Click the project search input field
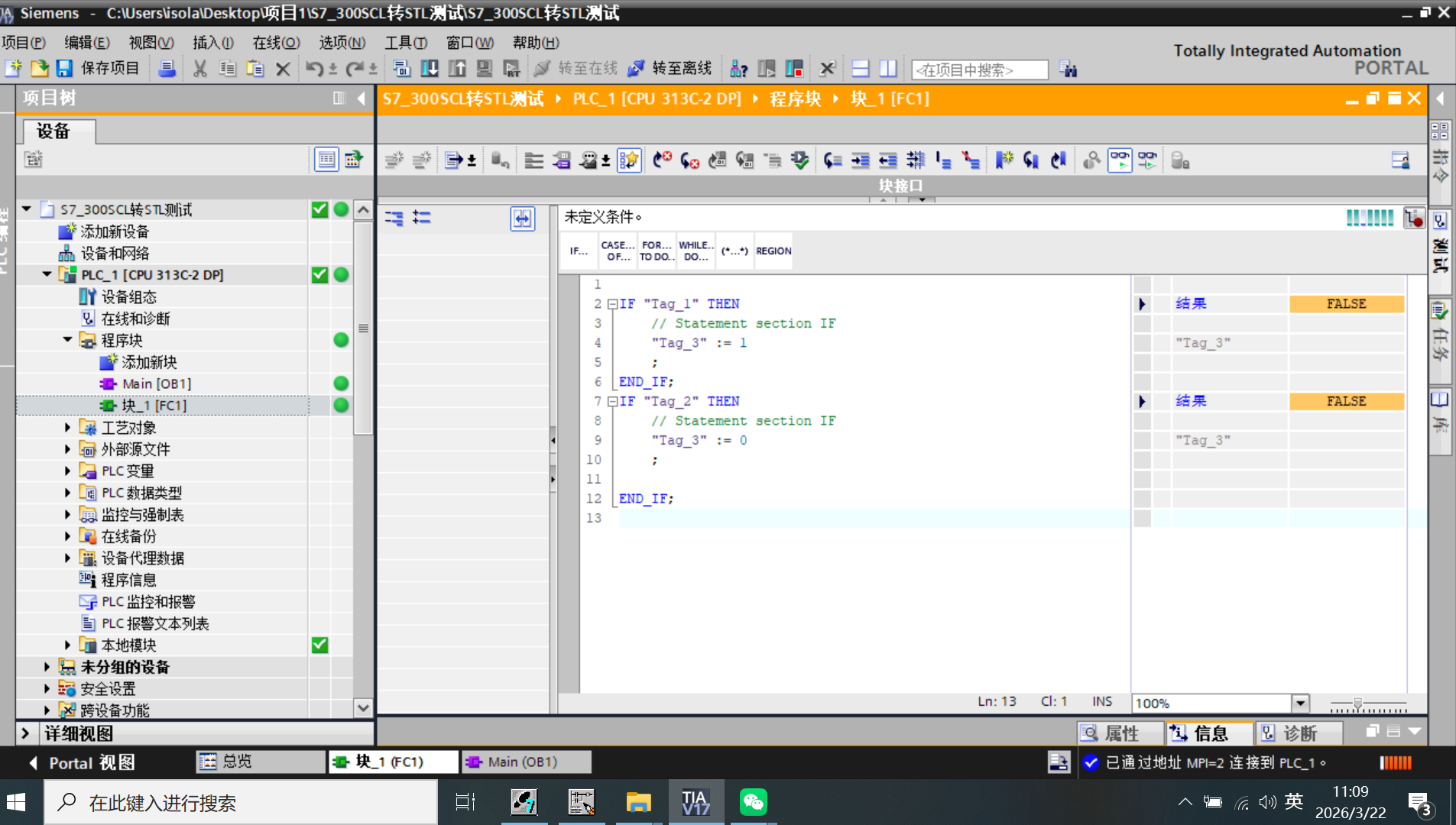1456x825 pixels. pos(979,70)
